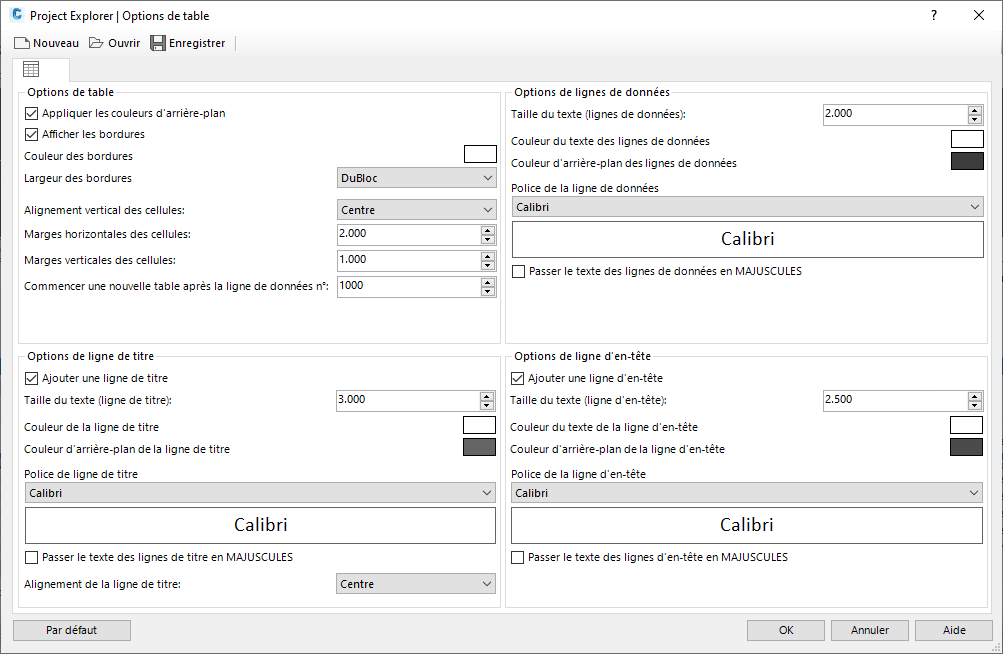Enable uppercase for data row text

(518, 271)
